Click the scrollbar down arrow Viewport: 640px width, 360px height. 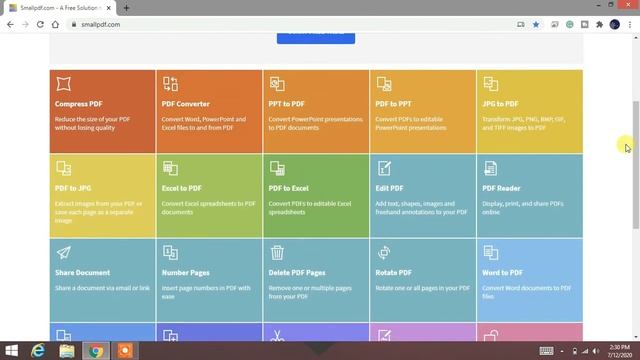[x=636, y=337]
